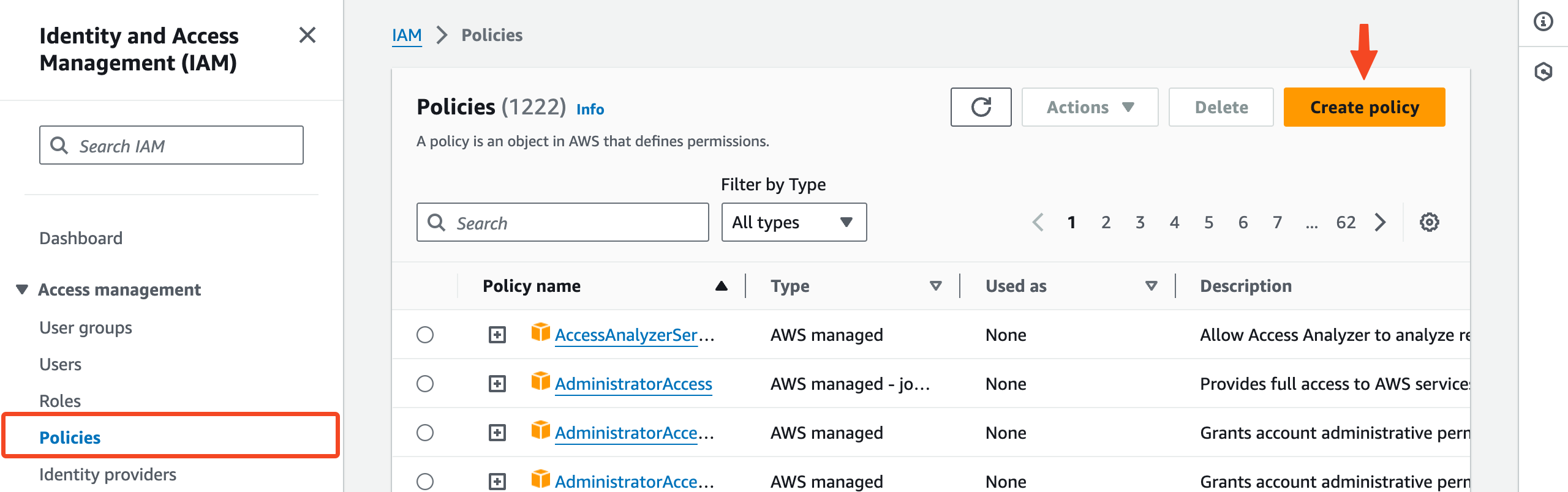
Task: Click 'AWS managed - jo…' type cell
Action: [x=850, y=384]
